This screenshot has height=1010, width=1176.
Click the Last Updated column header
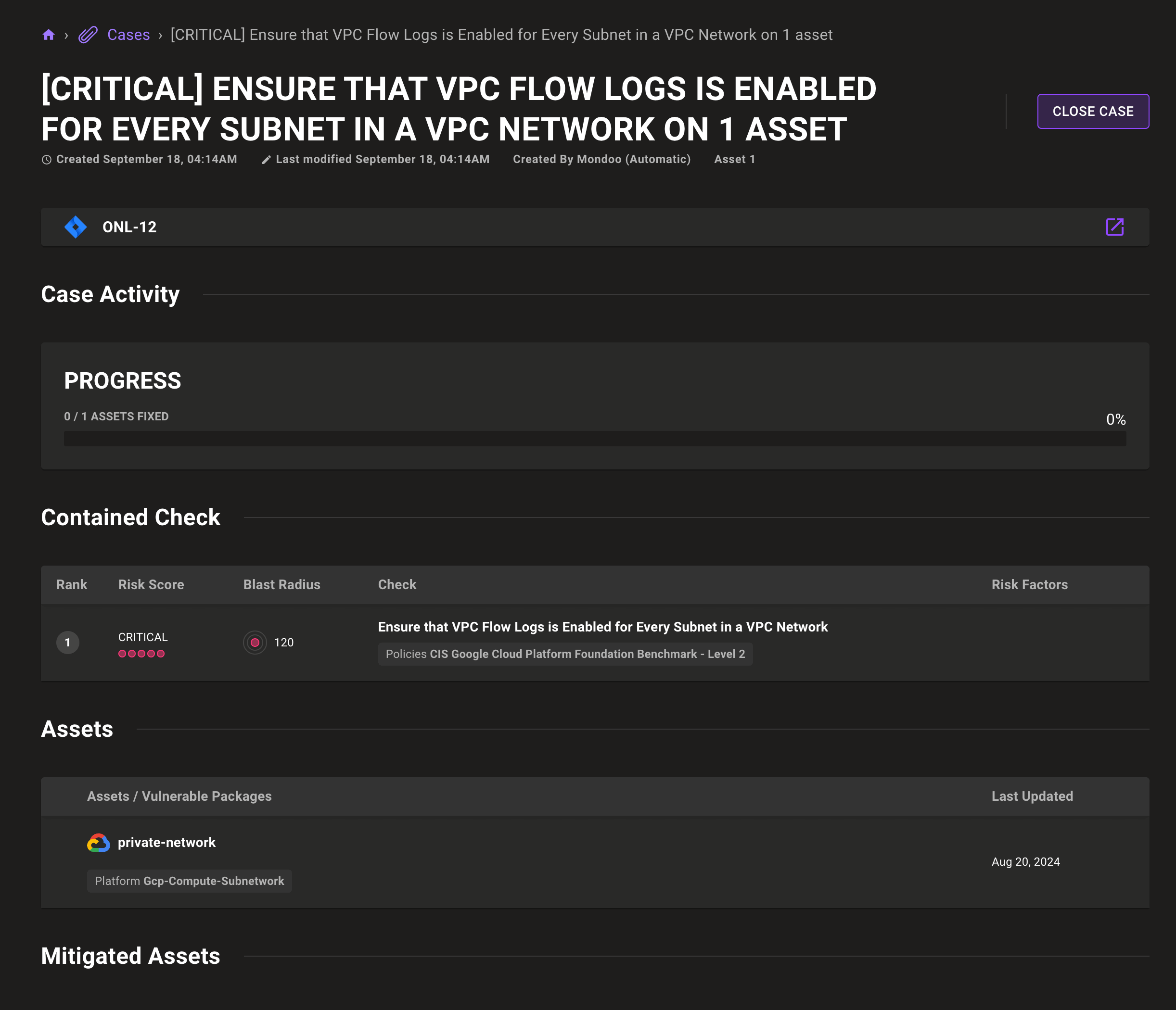pos(1031,796)
